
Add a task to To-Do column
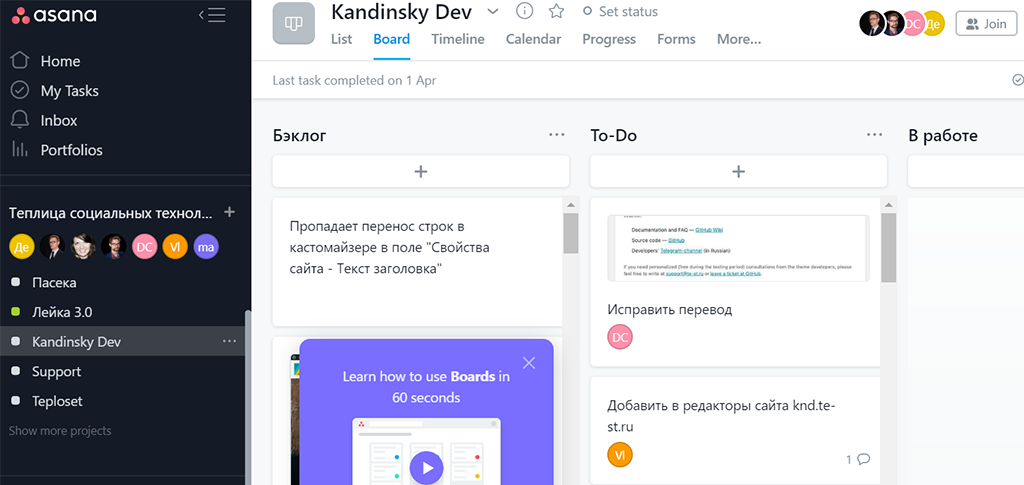[738, 172]
